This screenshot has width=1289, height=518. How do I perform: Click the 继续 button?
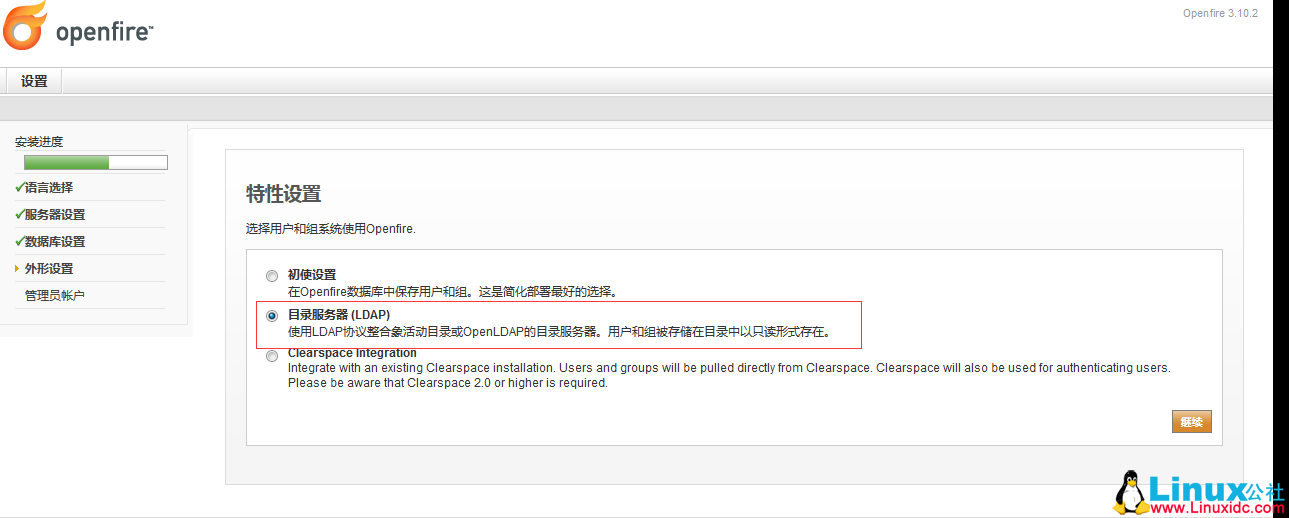click(x=1191, y=421)
